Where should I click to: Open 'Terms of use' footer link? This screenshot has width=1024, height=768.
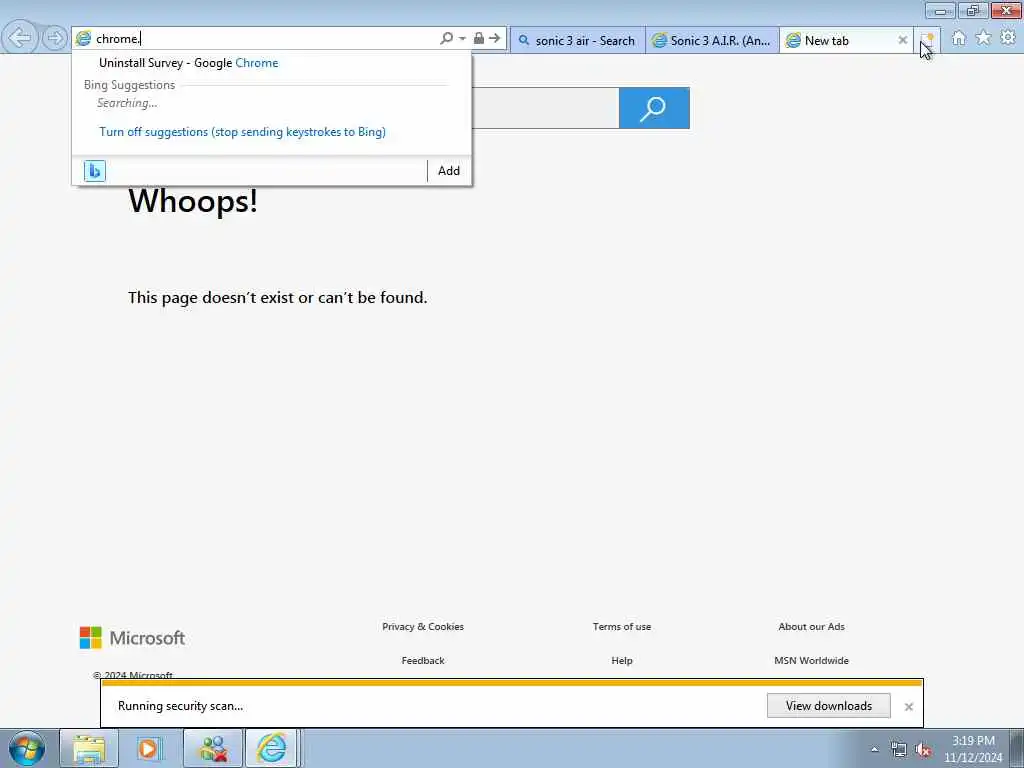coord(622,627)
